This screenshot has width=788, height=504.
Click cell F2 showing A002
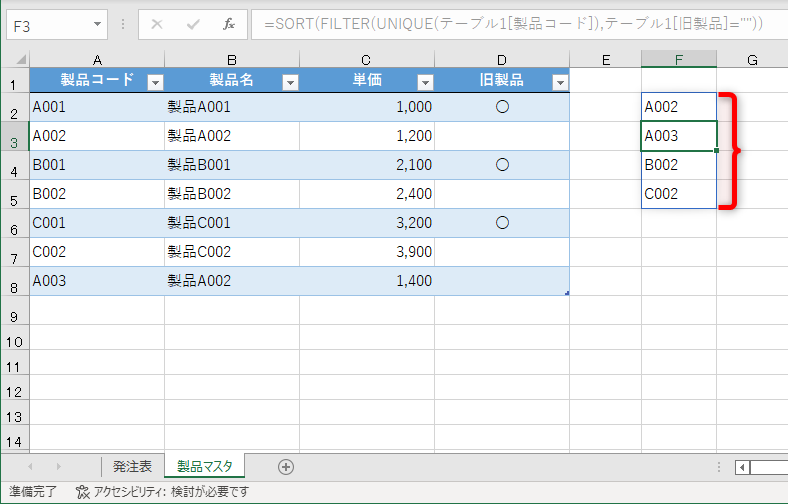[679, 107]
